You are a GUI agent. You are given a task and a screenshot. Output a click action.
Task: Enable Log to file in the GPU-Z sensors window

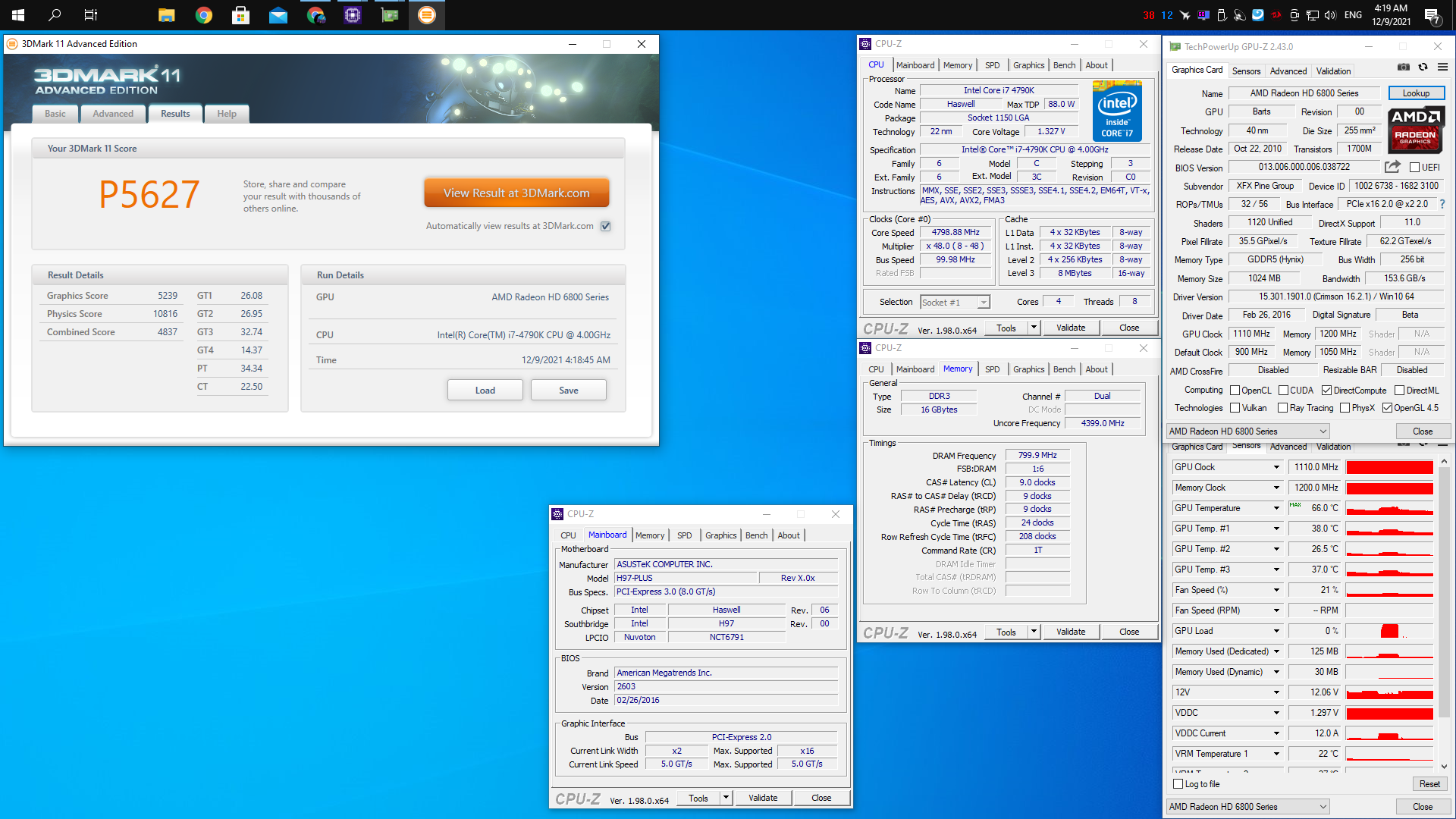1178,784
